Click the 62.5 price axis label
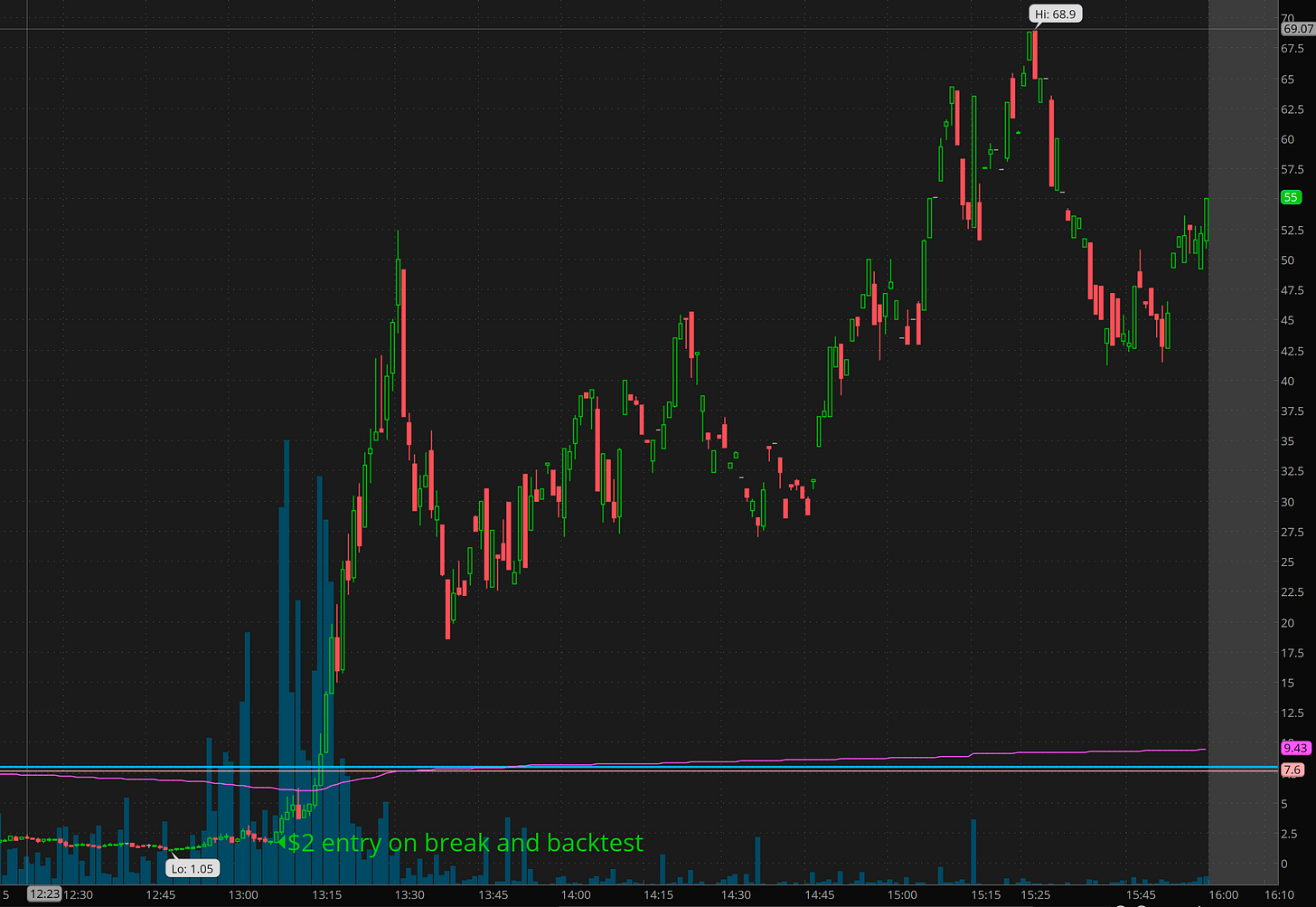Screen dimensions: 1316x907 coord(1292,109)
